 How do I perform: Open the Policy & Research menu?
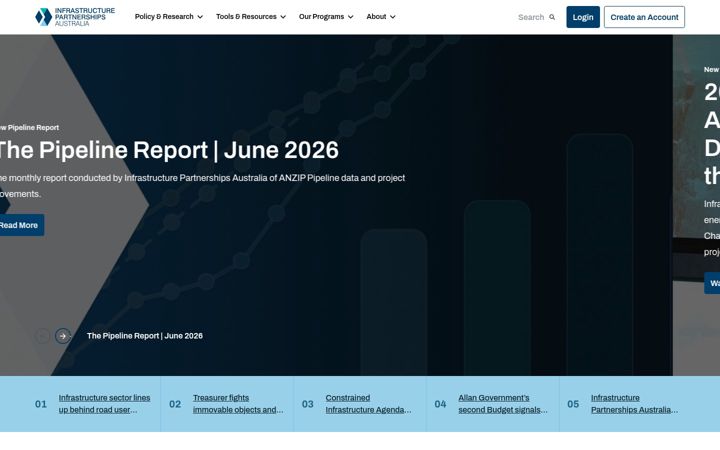click(169, 17)
